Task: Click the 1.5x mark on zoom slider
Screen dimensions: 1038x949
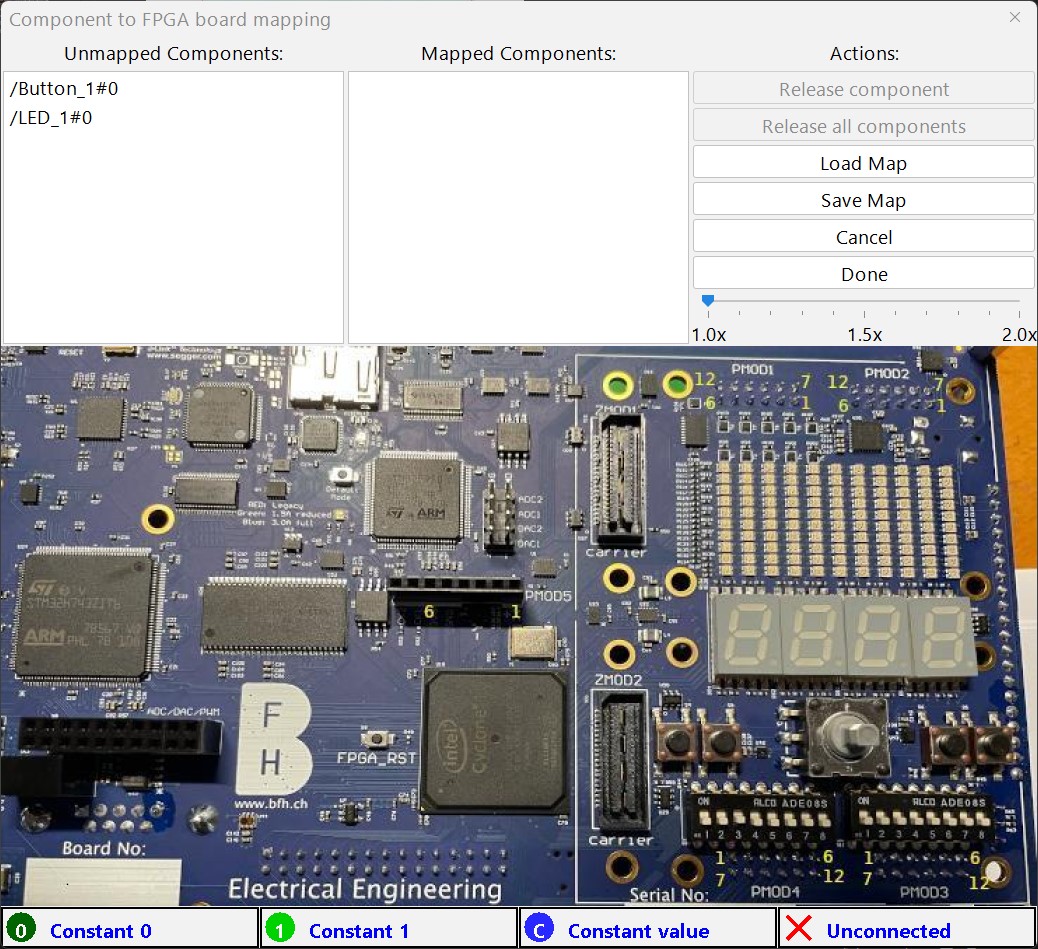Action: coord(864,334)
